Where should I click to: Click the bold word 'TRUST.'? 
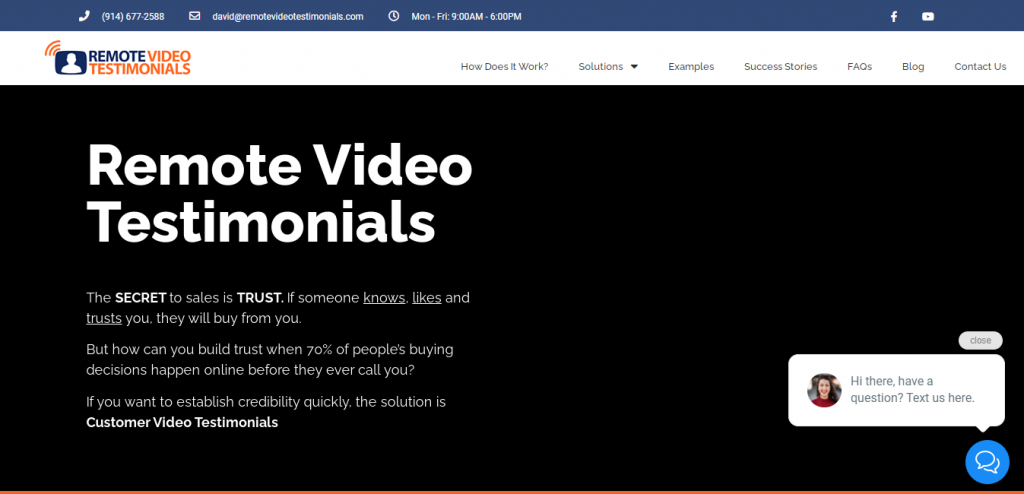click(x=260, y=298)
